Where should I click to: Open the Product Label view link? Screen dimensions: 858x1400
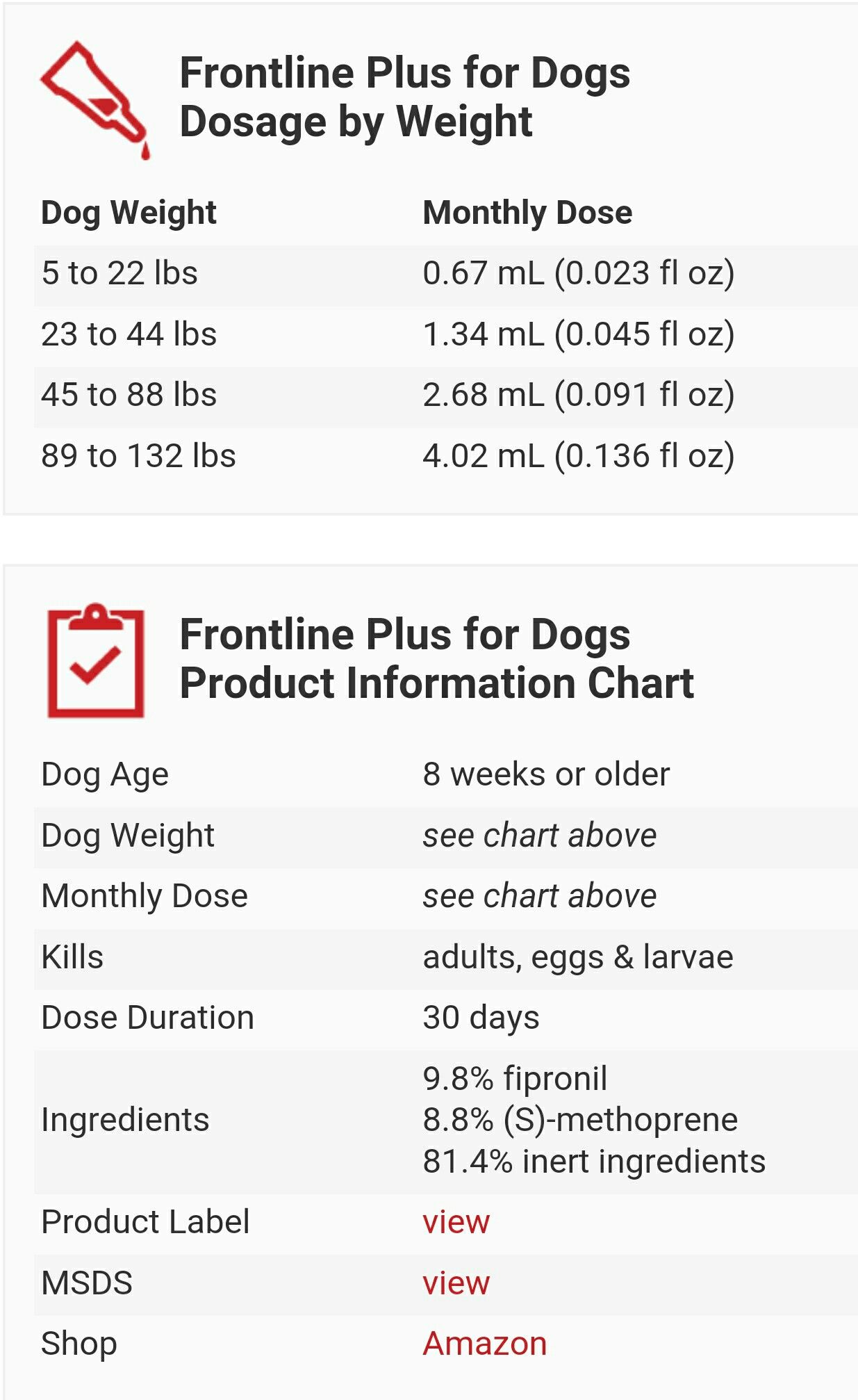(x=456, y=1221)
